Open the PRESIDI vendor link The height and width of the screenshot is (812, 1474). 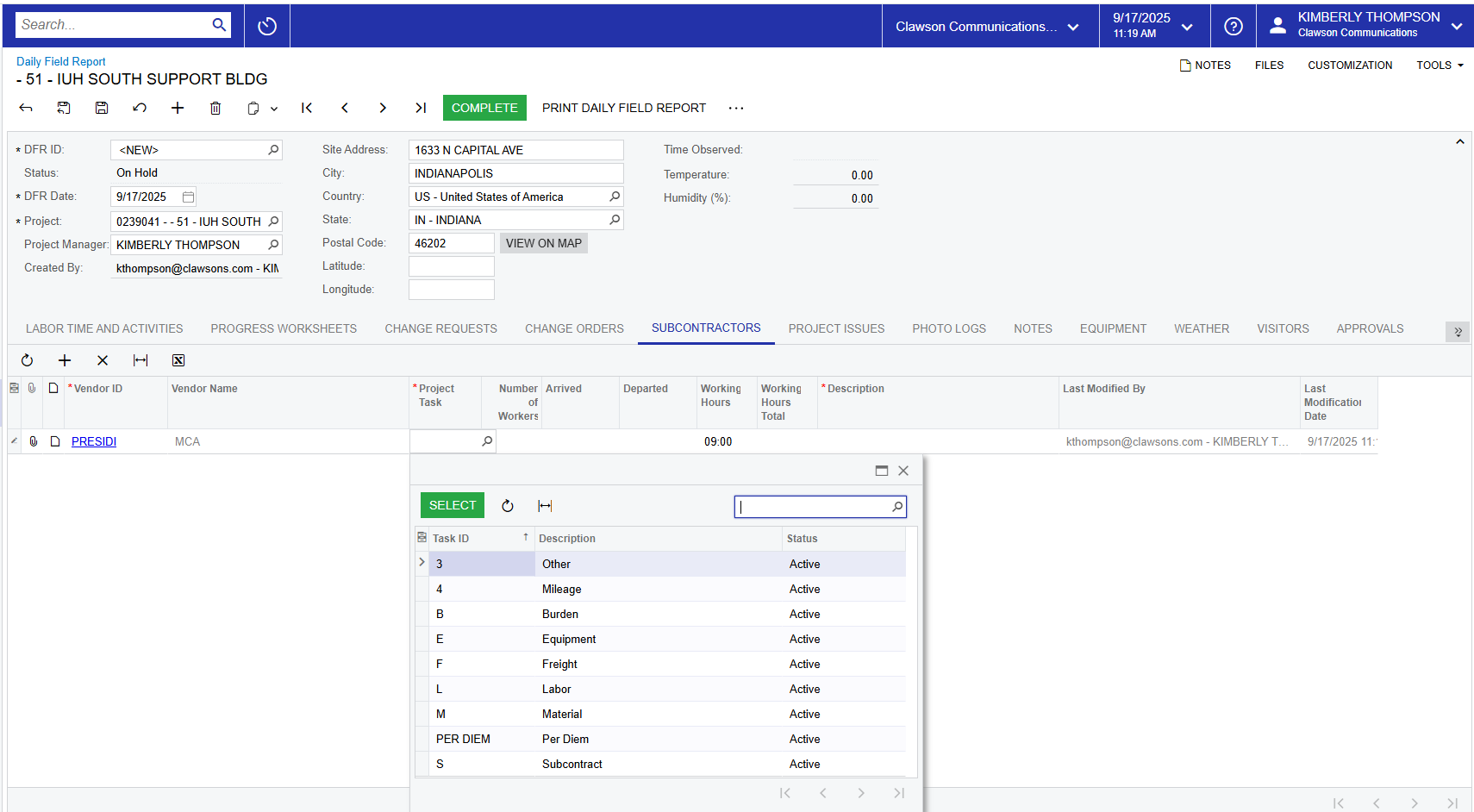pyautogui.click(x=94, y=441)
